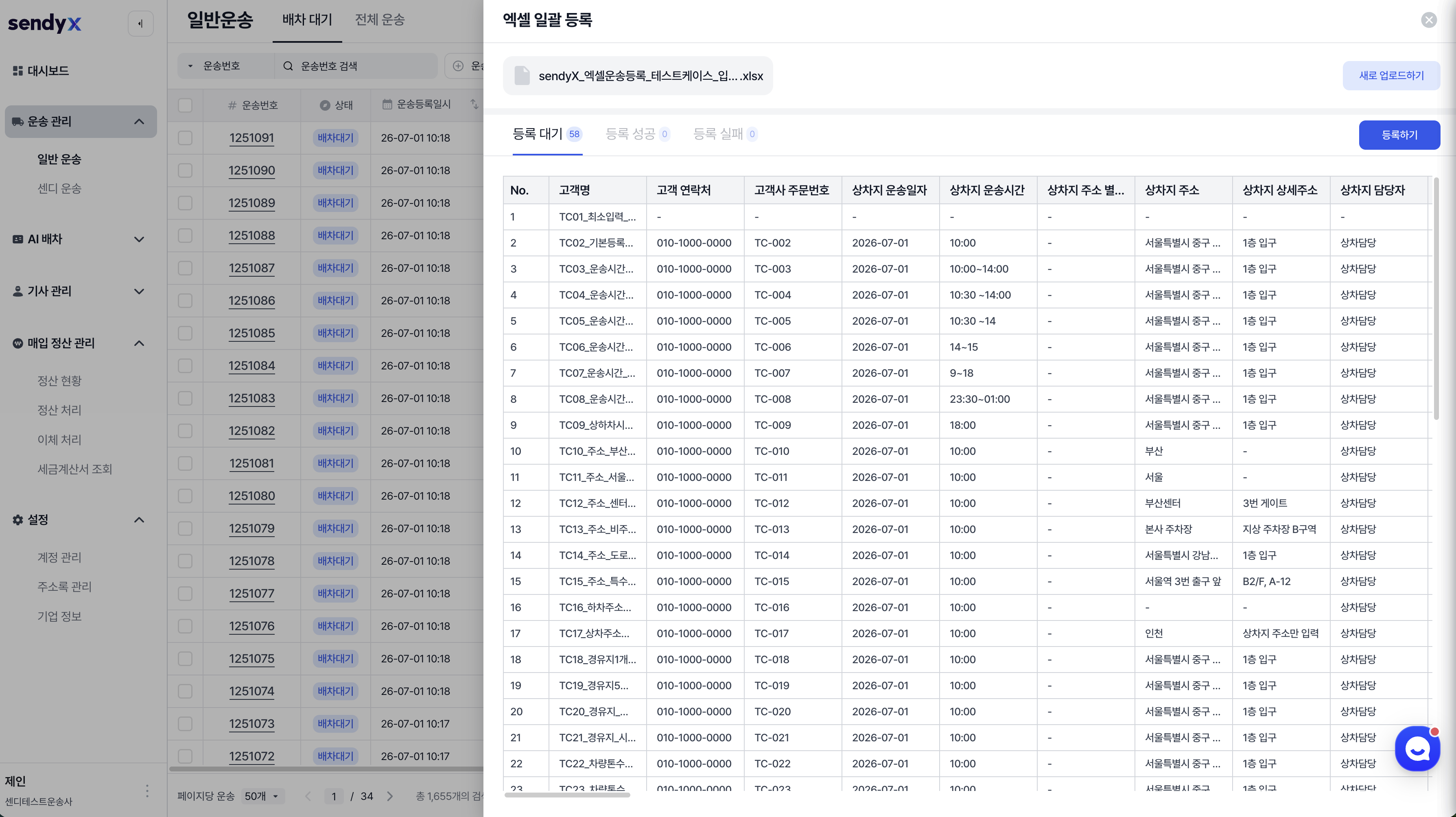Click the 23:30~01:00 time cell
1456x817 pixels.
[x=988, y=400]
